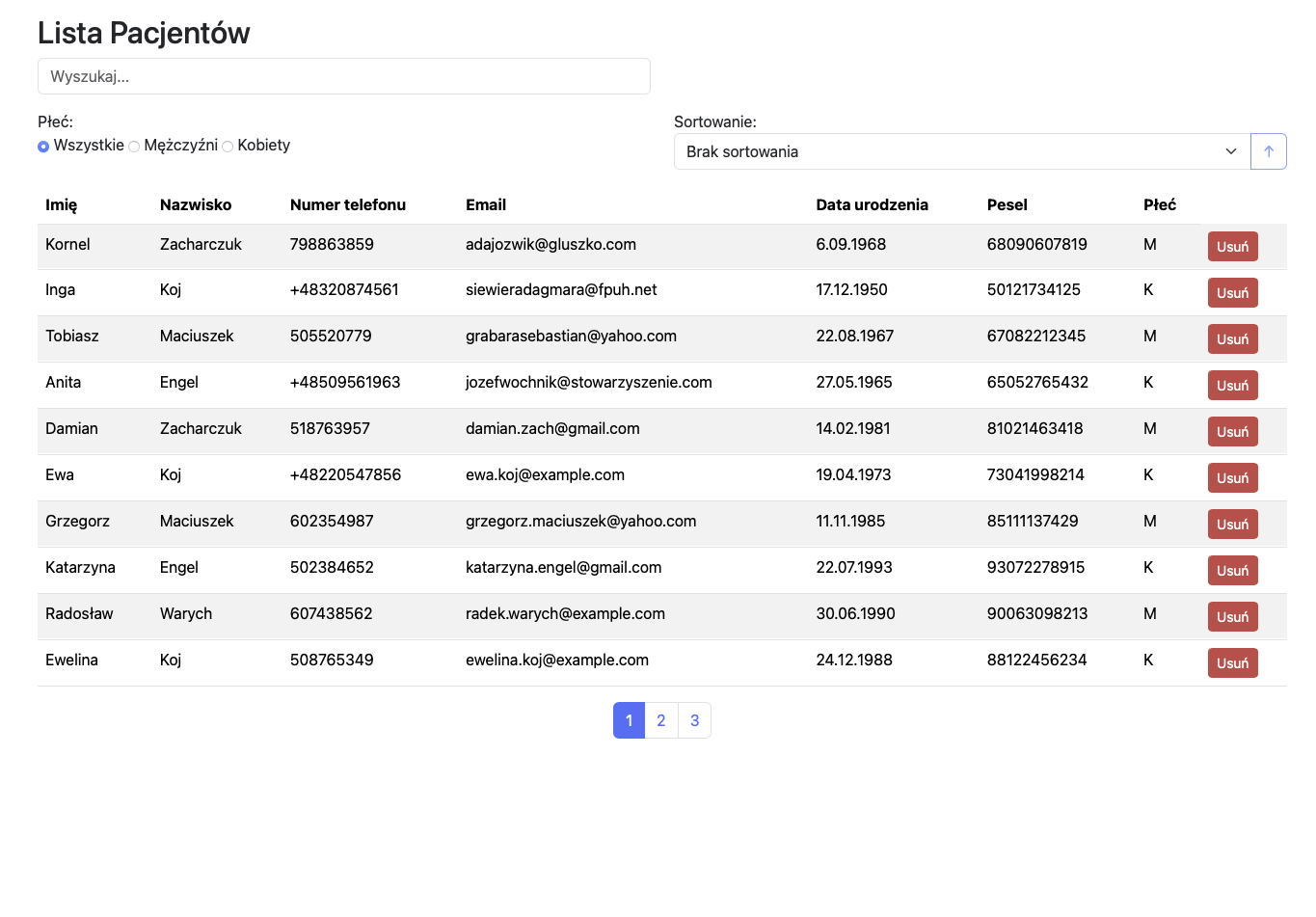Delete Damian Zacharczuk with Usuń button
This screenshot has height=917, width=1316.
(x=1232, y=432)
